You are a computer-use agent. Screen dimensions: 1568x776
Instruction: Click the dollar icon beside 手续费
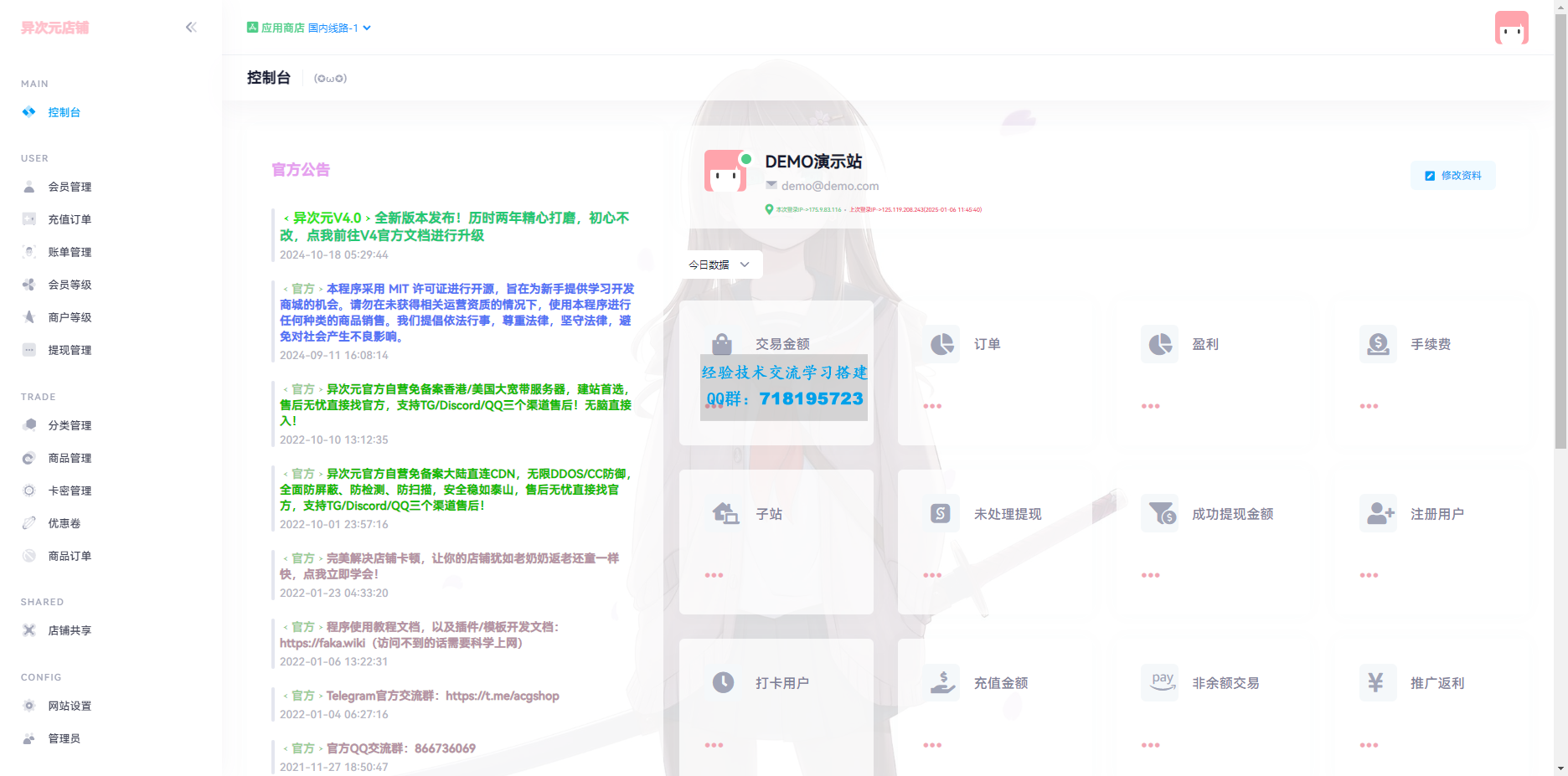1378,344
